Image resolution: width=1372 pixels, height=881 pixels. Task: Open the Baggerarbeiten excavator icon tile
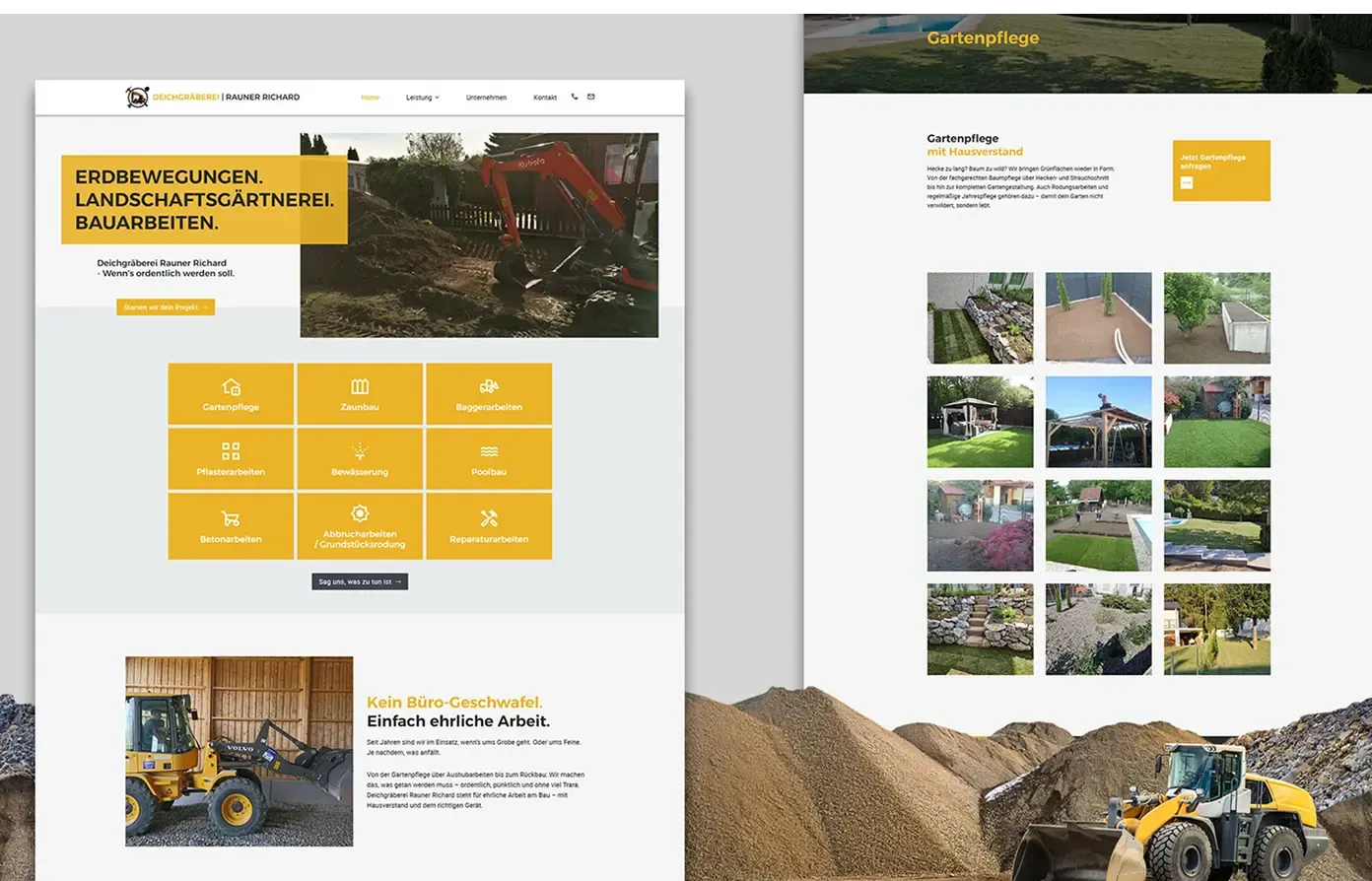point(489,386)
